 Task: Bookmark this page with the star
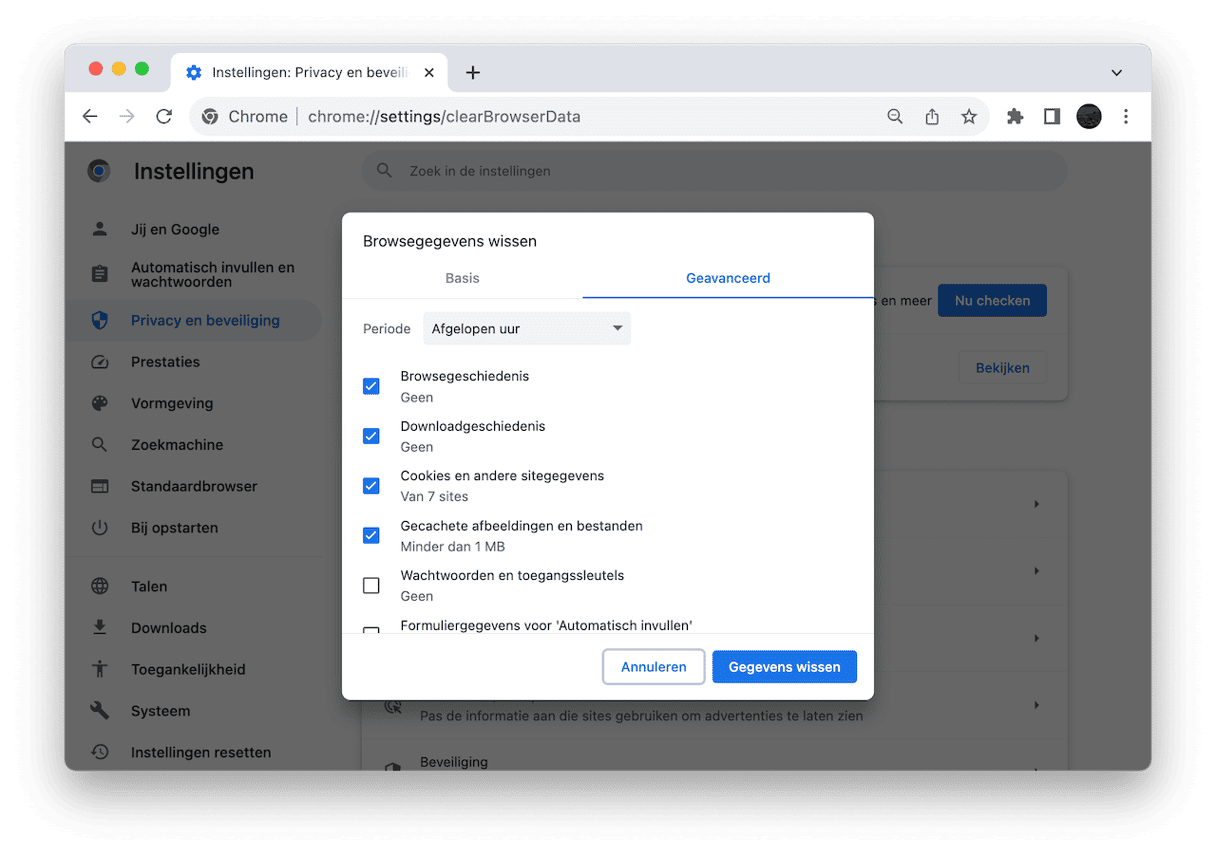coord(969,117)
